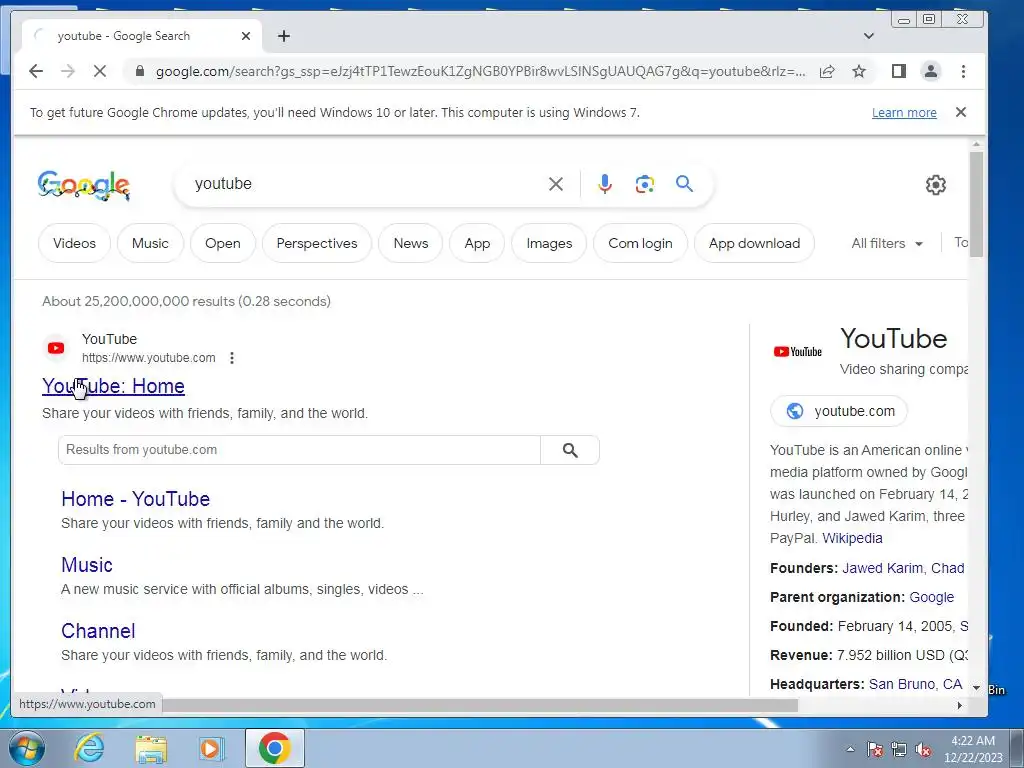Show hidden system tray icons
The height and width of the screenshot is (768, 1024).
(x=850, y=749)
